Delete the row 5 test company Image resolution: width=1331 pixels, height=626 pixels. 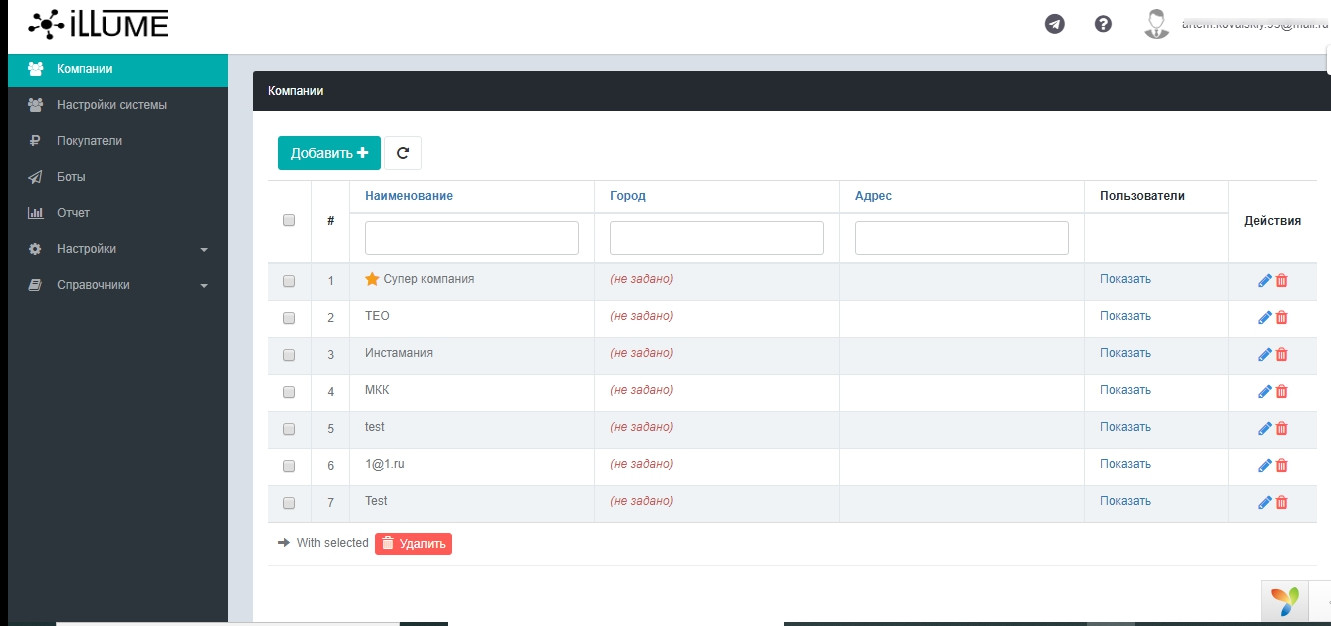[x=1282, y=429]
